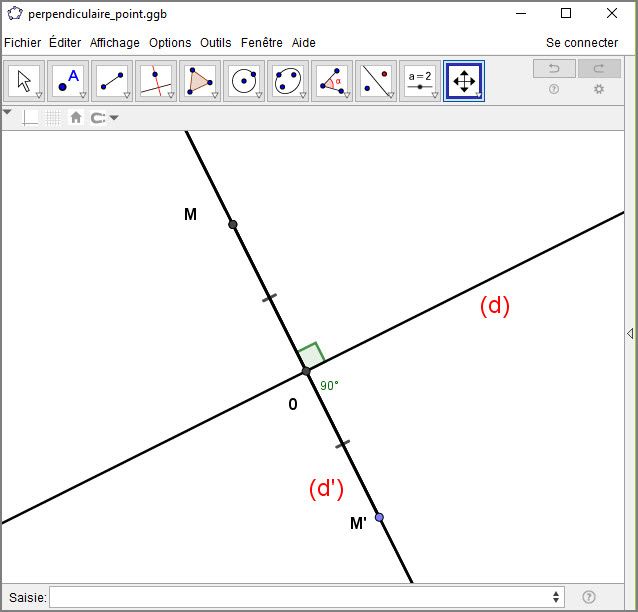Select the Perpendicular Line tool
The width and height of the screenshot is (638, 612).
click(156, 81)
